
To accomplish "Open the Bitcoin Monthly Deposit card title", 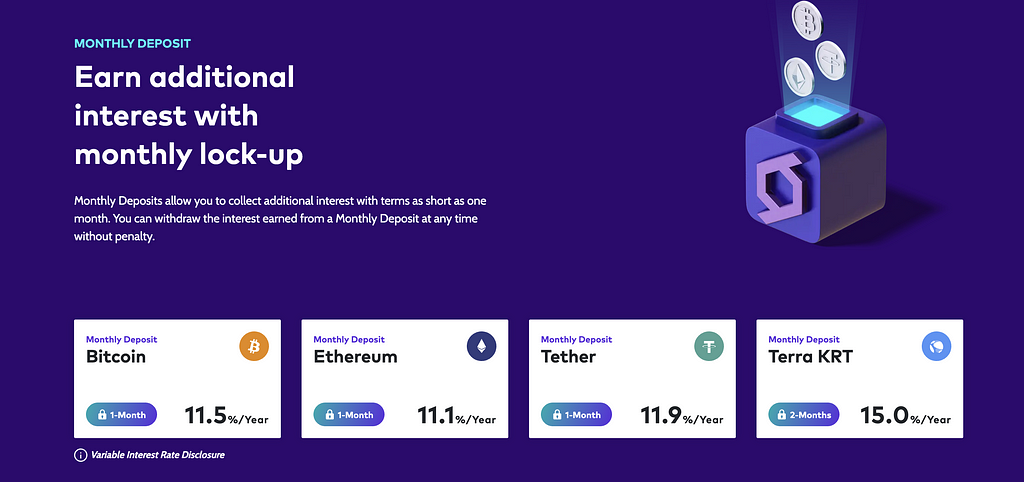I will [x=116, y=357].
